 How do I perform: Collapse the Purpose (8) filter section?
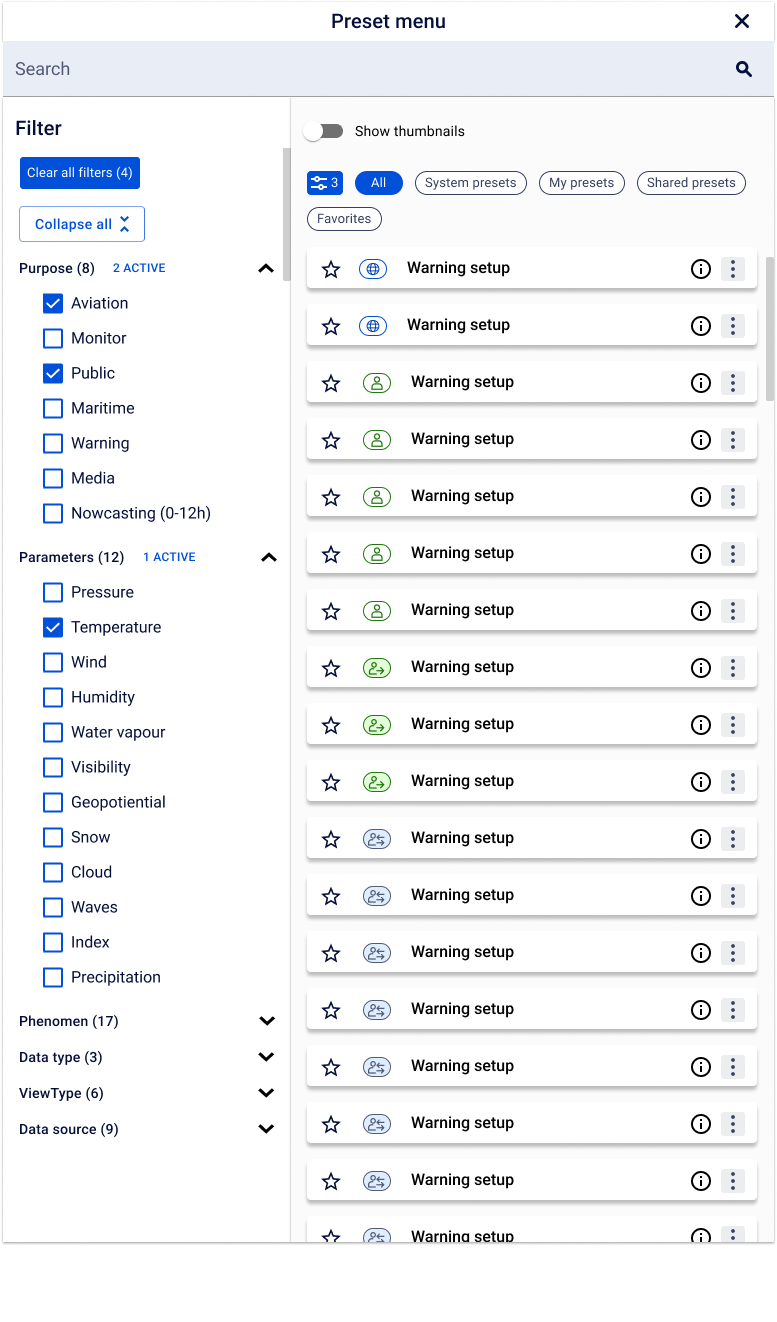pyautogui.click(x=266, y=268)
